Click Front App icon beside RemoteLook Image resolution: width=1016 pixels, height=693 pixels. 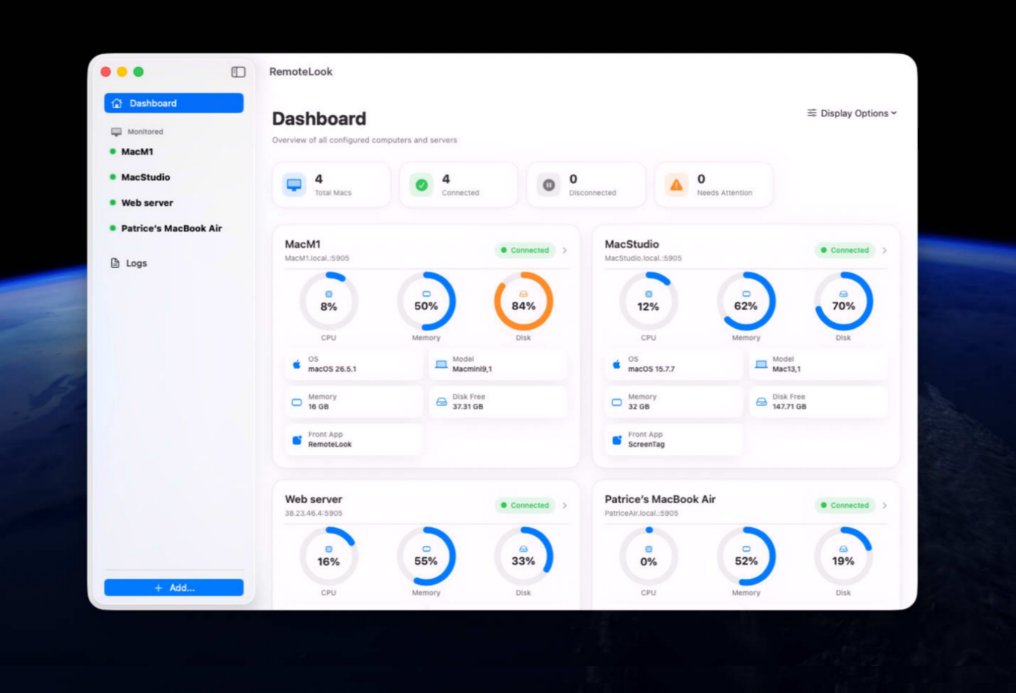296,440
